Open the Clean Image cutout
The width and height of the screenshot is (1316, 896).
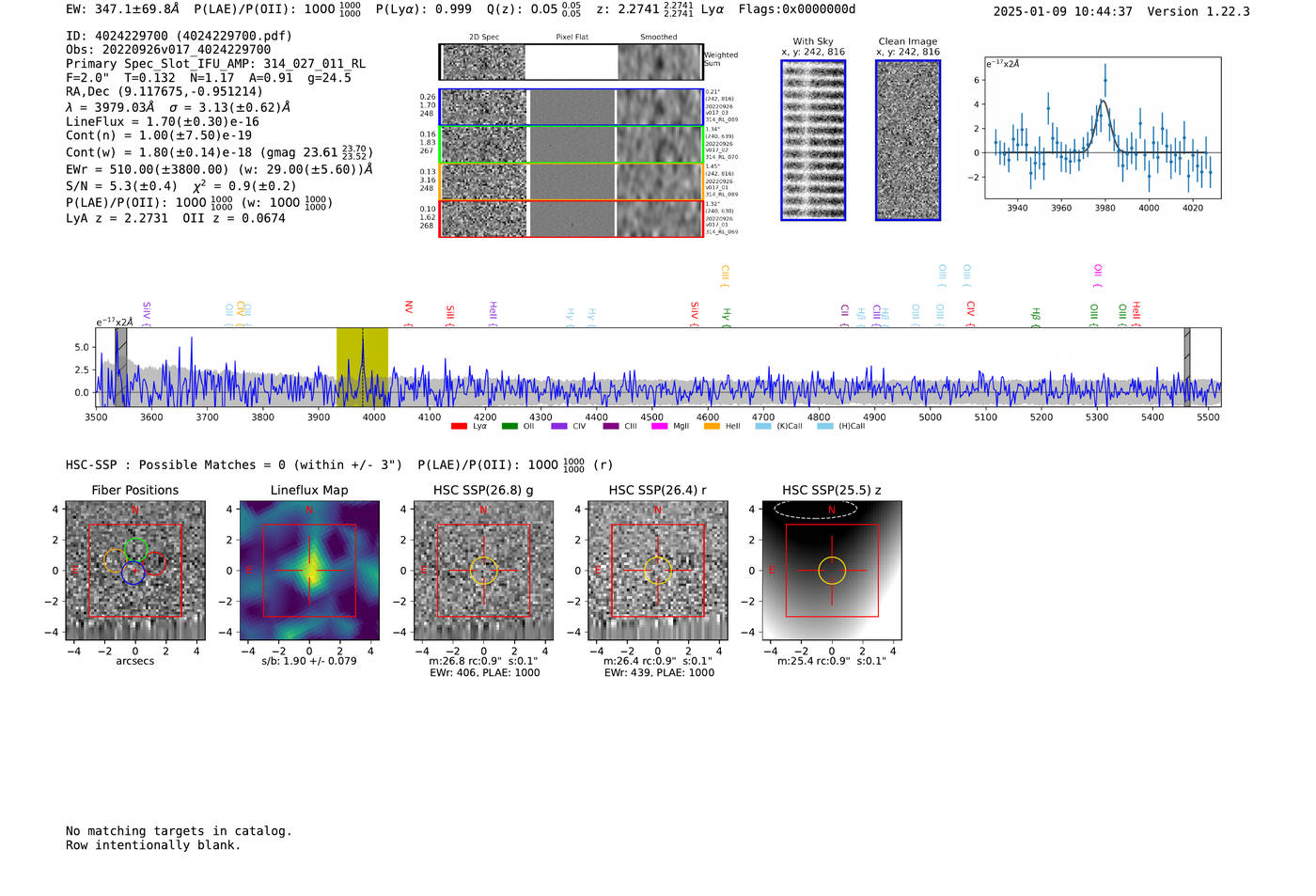[x=908, y=140]
